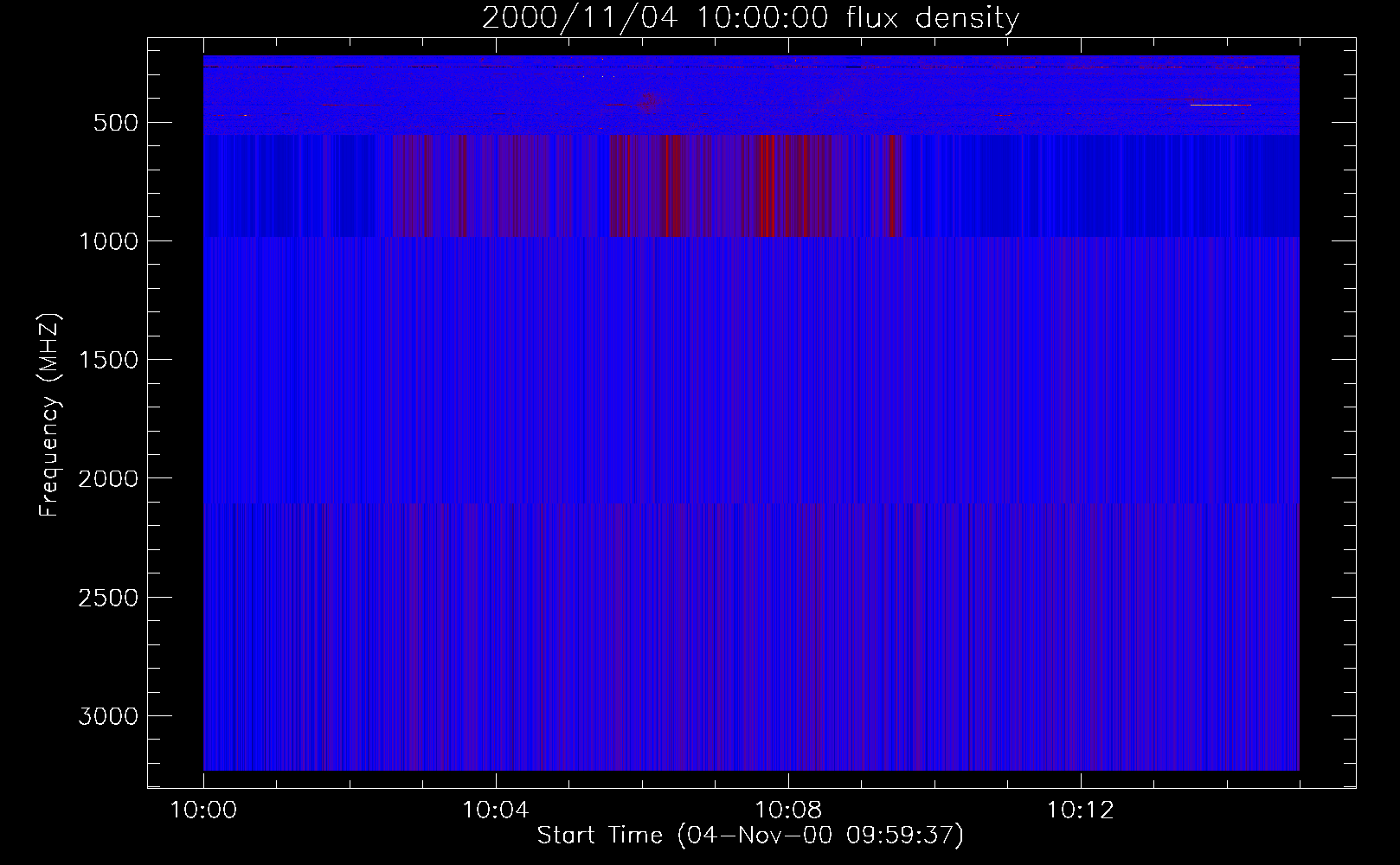This screenshot has height=865, width=1400.
Task: Click the 500 frequency tick label
Action: point(116,123)
